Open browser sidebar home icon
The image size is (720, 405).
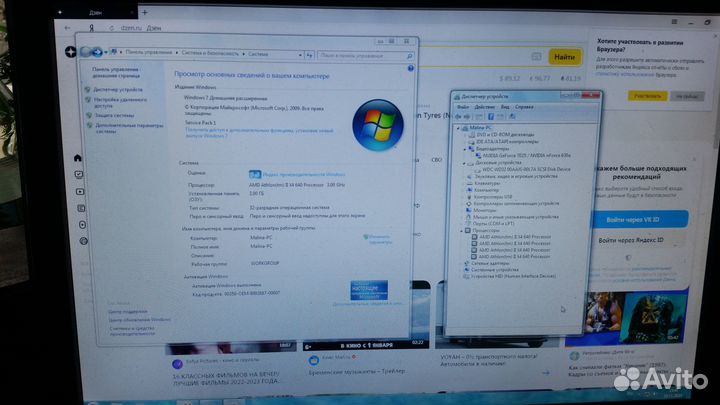point(78,158)
